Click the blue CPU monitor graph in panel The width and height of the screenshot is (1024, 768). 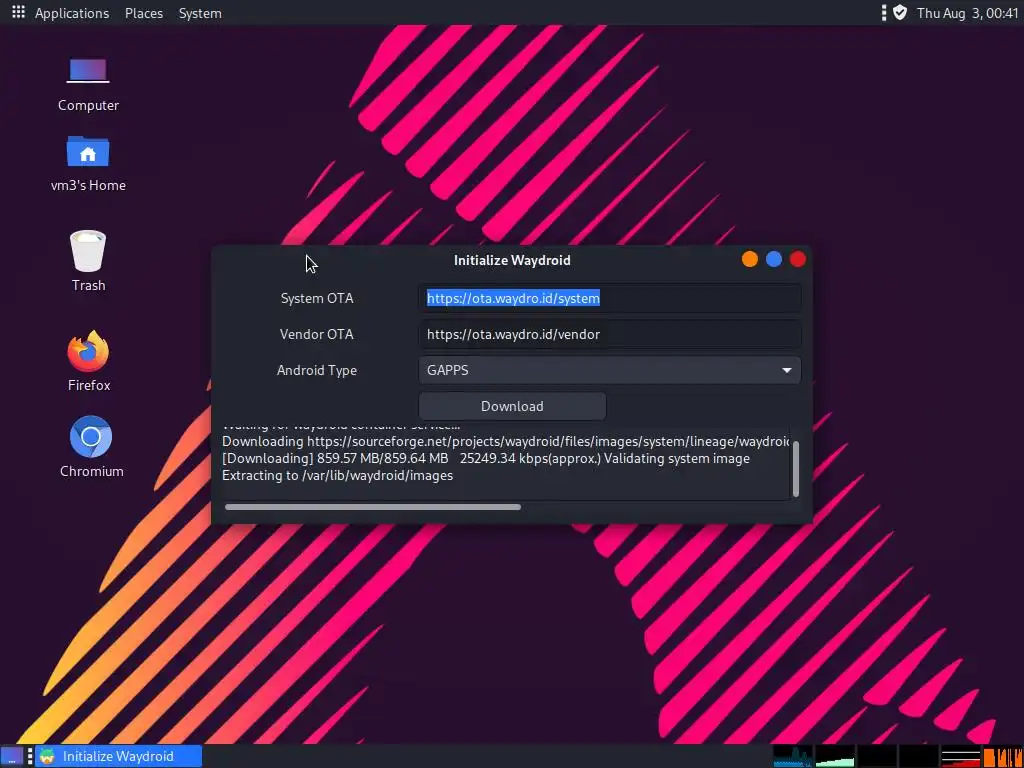click(793, 756)
